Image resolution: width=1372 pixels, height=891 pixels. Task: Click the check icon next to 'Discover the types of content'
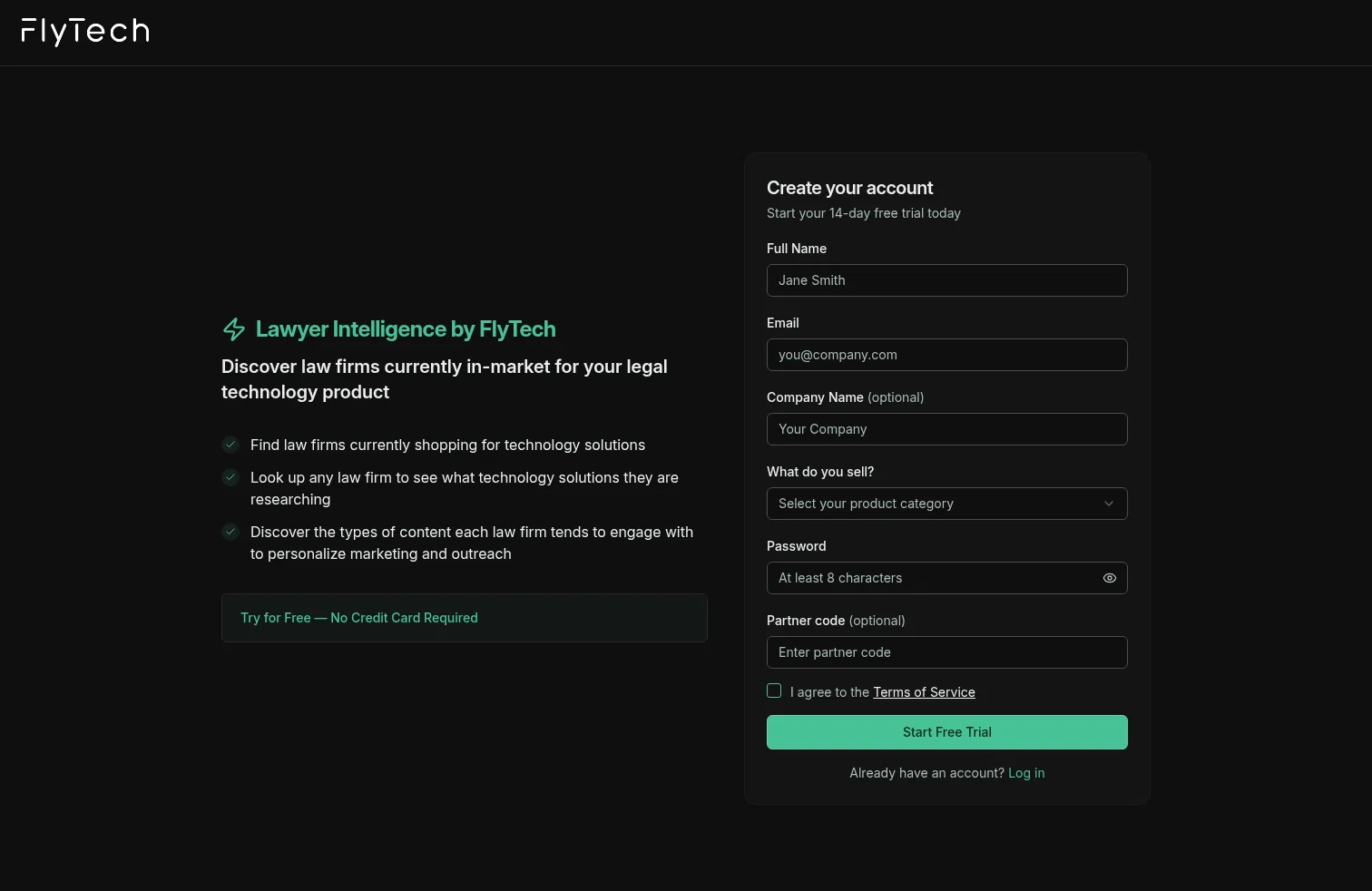(230, 532)
